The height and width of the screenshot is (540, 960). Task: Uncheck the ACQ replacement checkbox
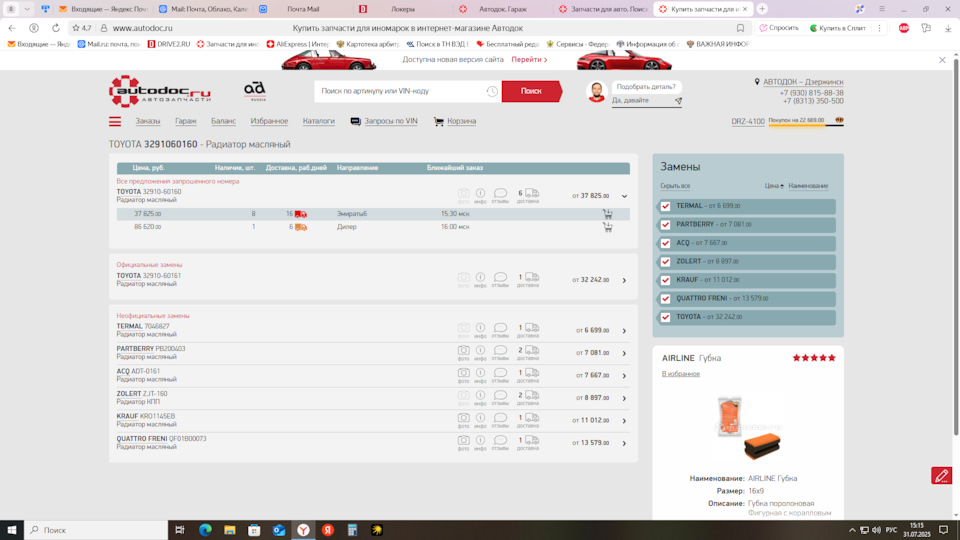666,243
